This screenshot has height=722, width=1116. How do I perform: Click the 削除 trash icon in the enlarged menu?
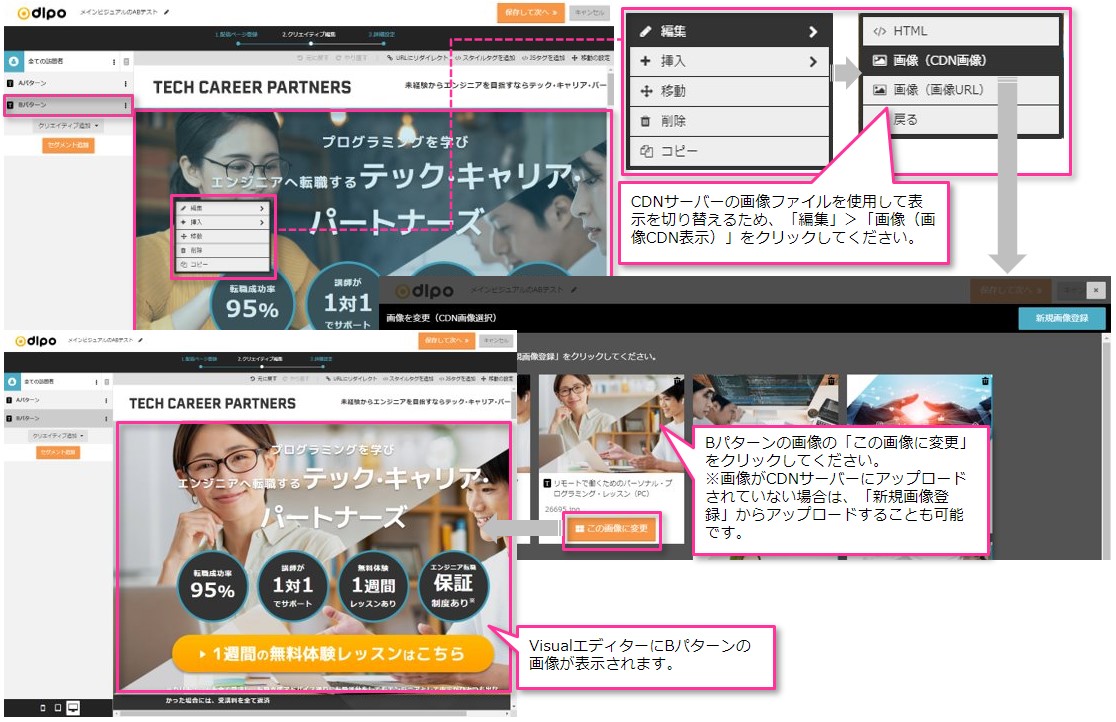(x=646, y=121)
